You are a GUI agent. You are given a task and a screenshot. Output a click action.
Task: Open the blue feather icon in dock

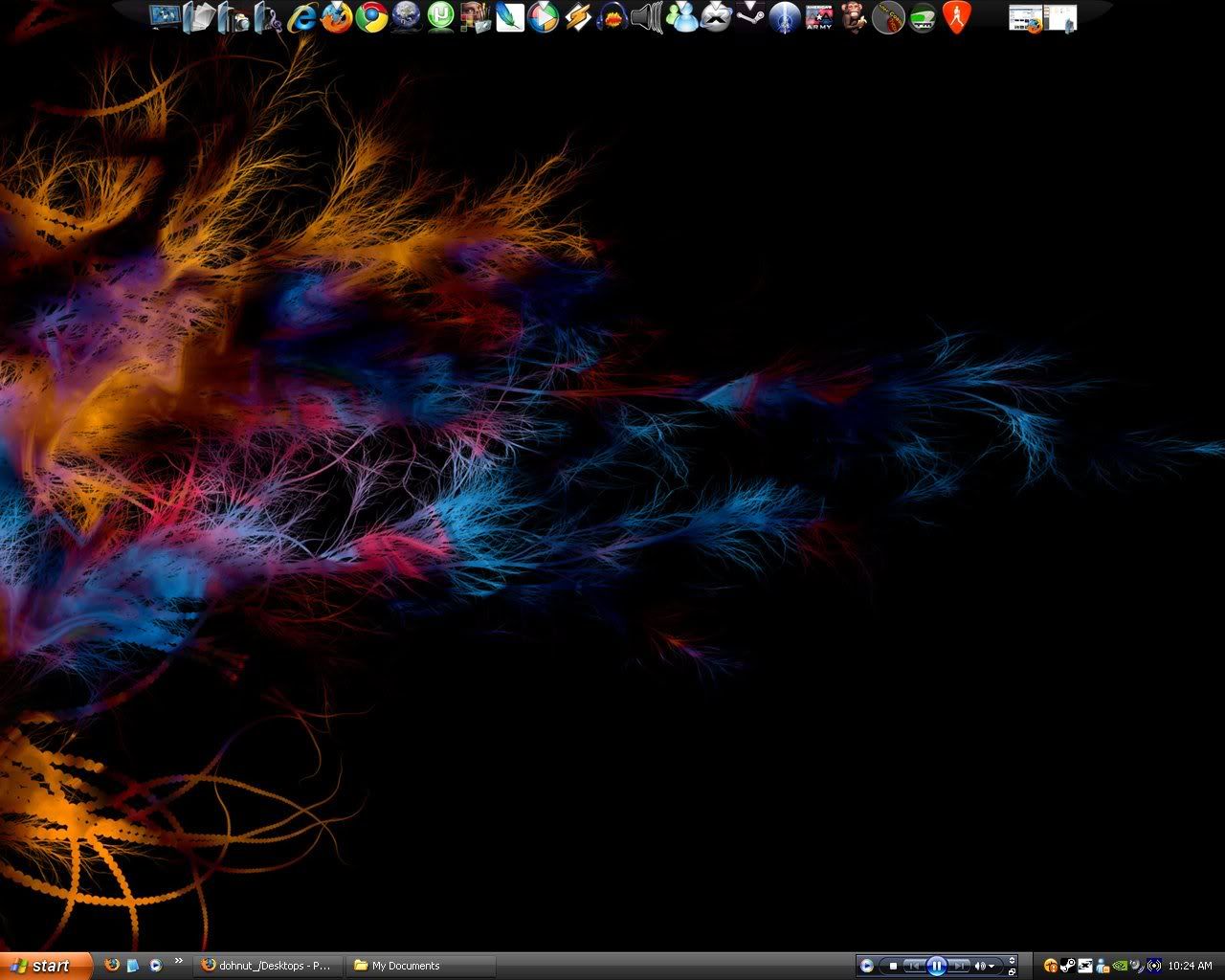point(509,16)
